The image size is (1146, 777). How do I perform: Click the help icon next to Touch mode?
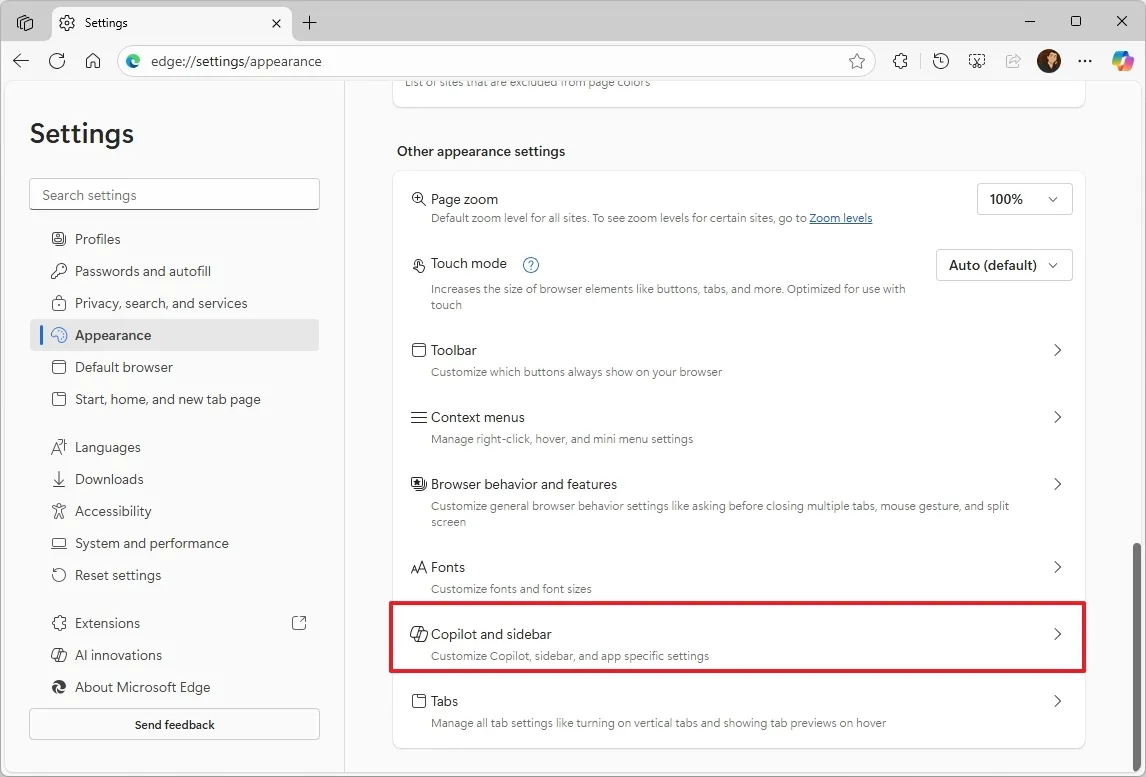[x=531, y=265]
